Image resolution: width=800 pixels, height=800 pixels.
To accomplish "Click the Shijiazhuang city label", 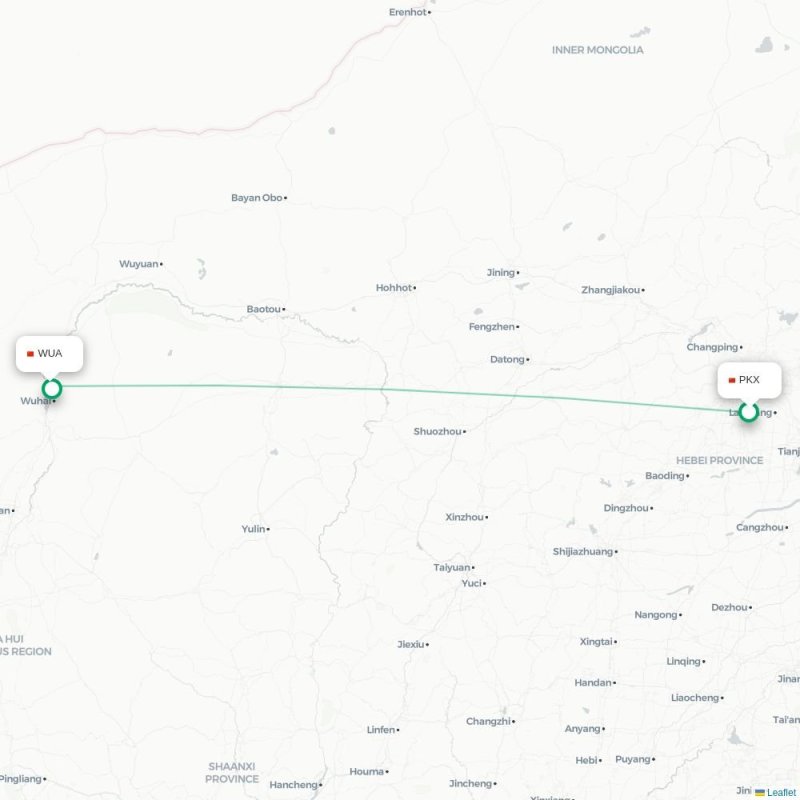I will (583, 552).
